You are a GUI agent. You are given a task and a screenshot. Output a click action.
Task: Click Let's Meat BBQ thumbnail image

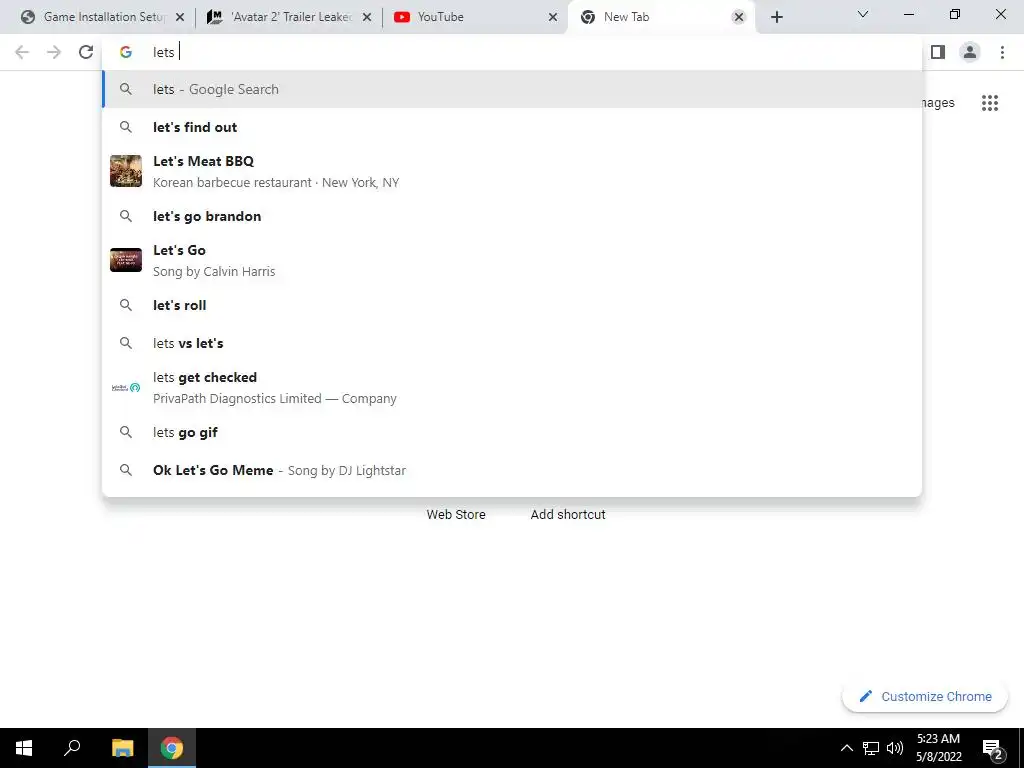pyautogui.click(x=125, y=171)
